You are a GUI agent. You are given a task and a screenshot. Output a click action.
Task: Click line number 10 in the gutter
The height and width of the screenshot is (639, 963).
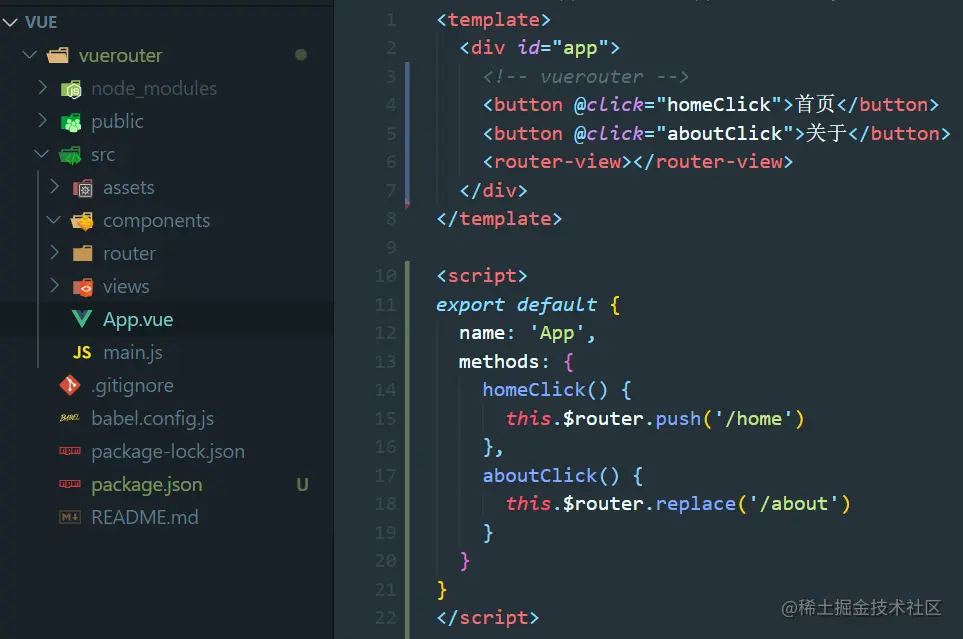pos(386,275)
